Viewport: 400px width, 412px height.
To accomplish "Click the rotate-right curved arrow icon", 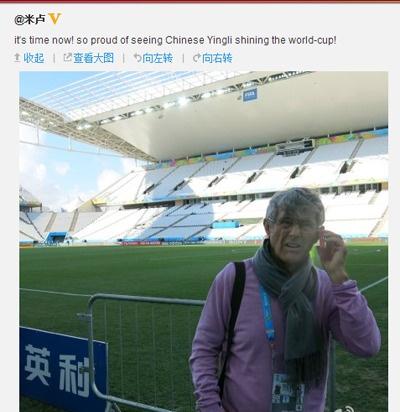I will [197, 58].
